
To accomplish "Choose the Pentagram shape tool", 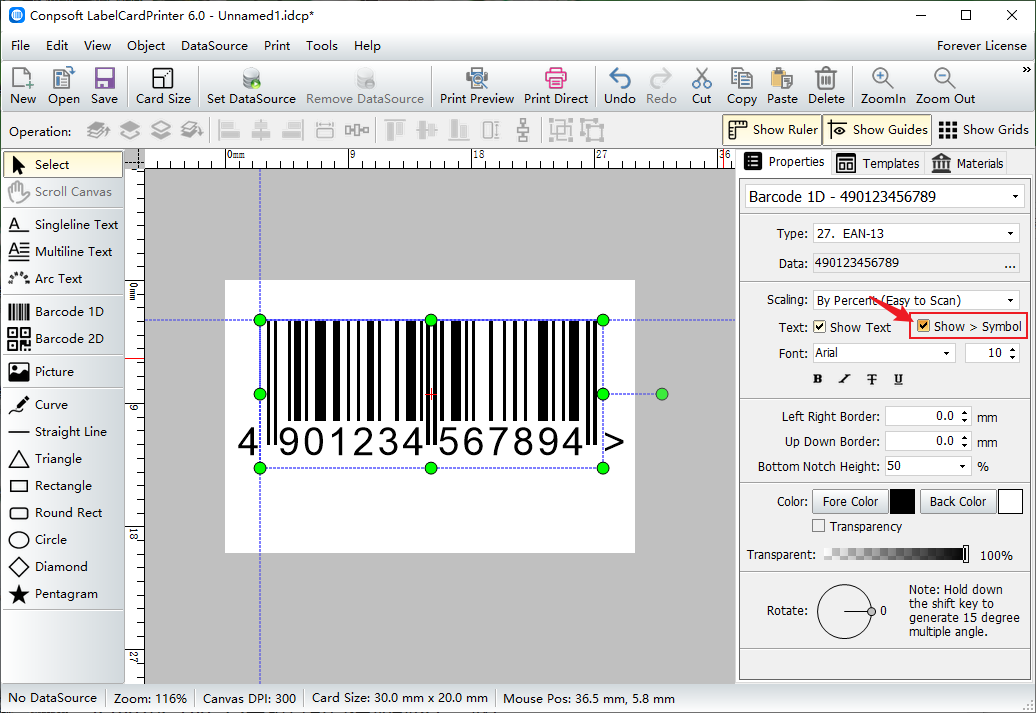I will click(x=63, y=594).
